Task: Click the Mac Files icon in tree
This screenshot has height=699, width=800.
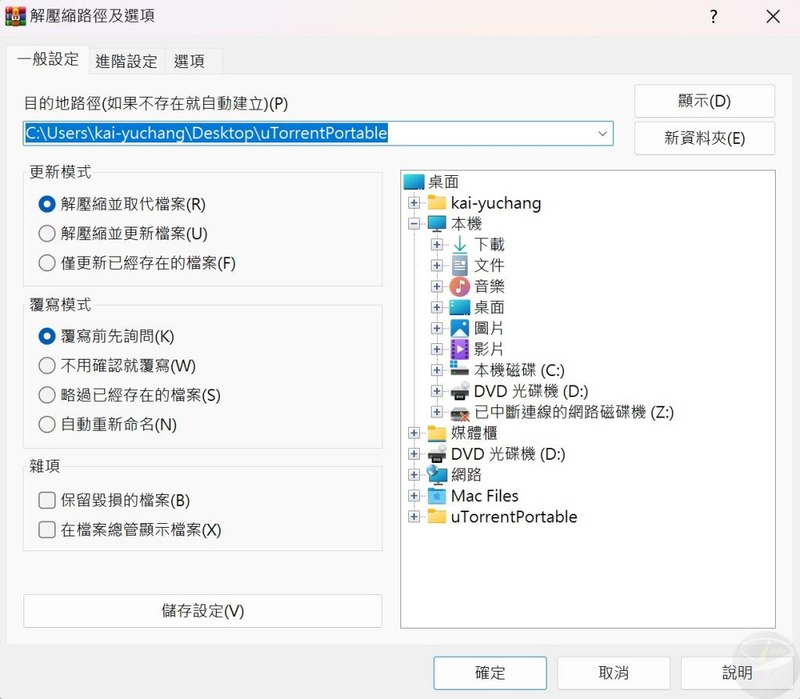Action: click(x=437, y=496)
